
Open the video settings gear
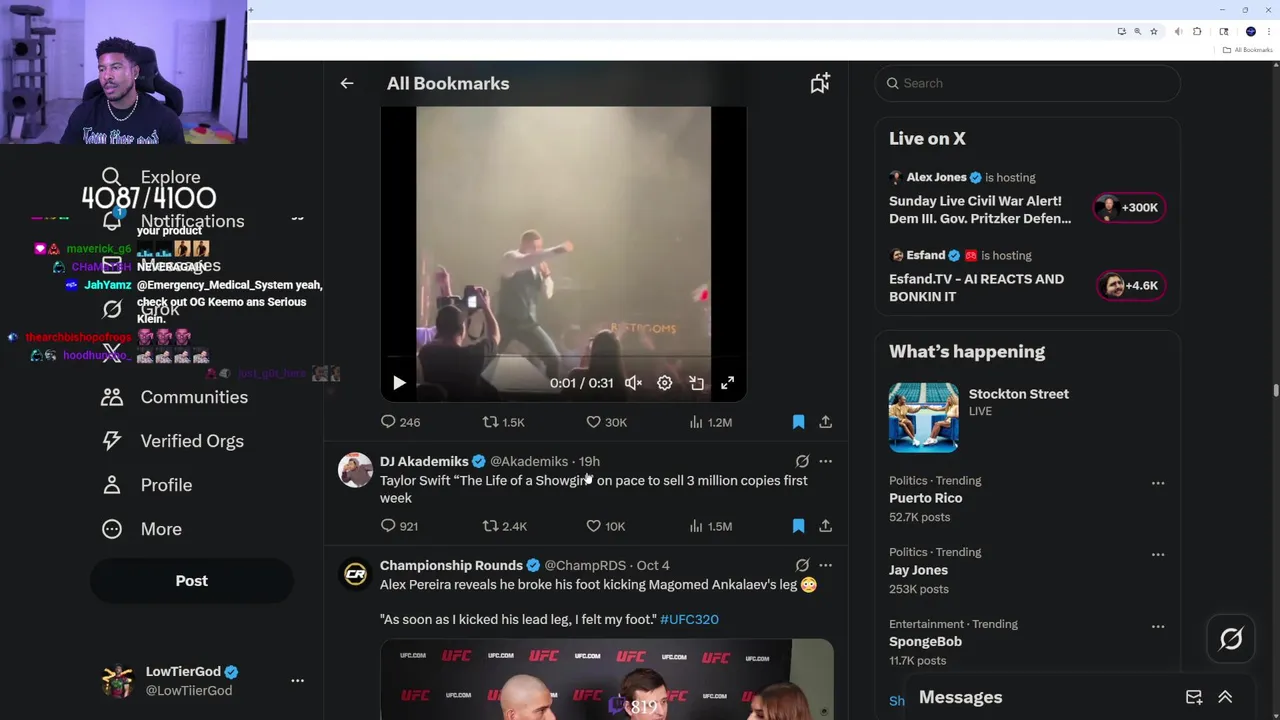pos(665,383)
